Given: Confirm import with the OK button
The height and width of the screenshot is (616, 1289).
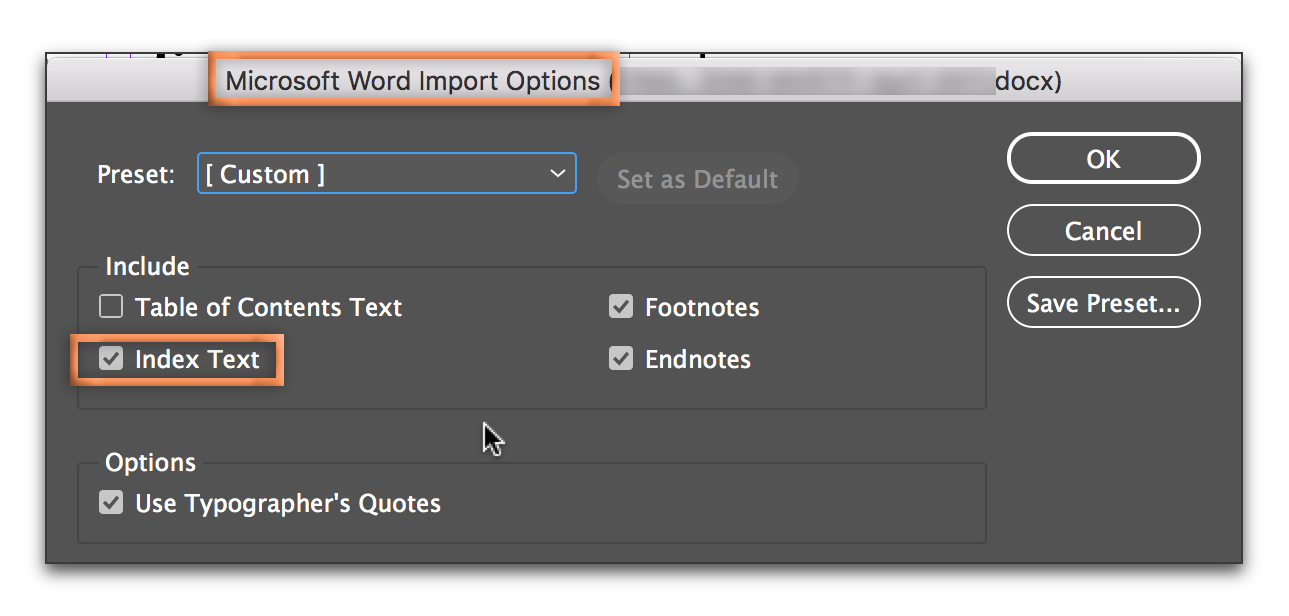Looking at the screenshot, I should coord(1103,159).
